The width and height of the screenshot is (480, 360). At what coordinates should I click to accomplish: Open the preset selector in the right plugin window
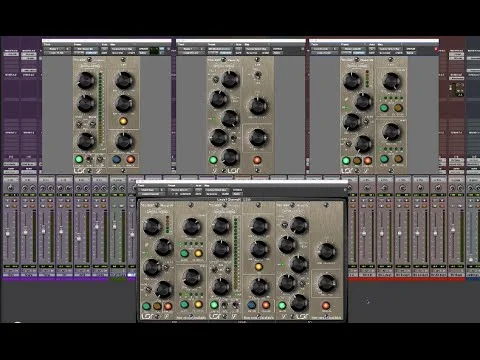pyautogui.click(x=353, y=49)
